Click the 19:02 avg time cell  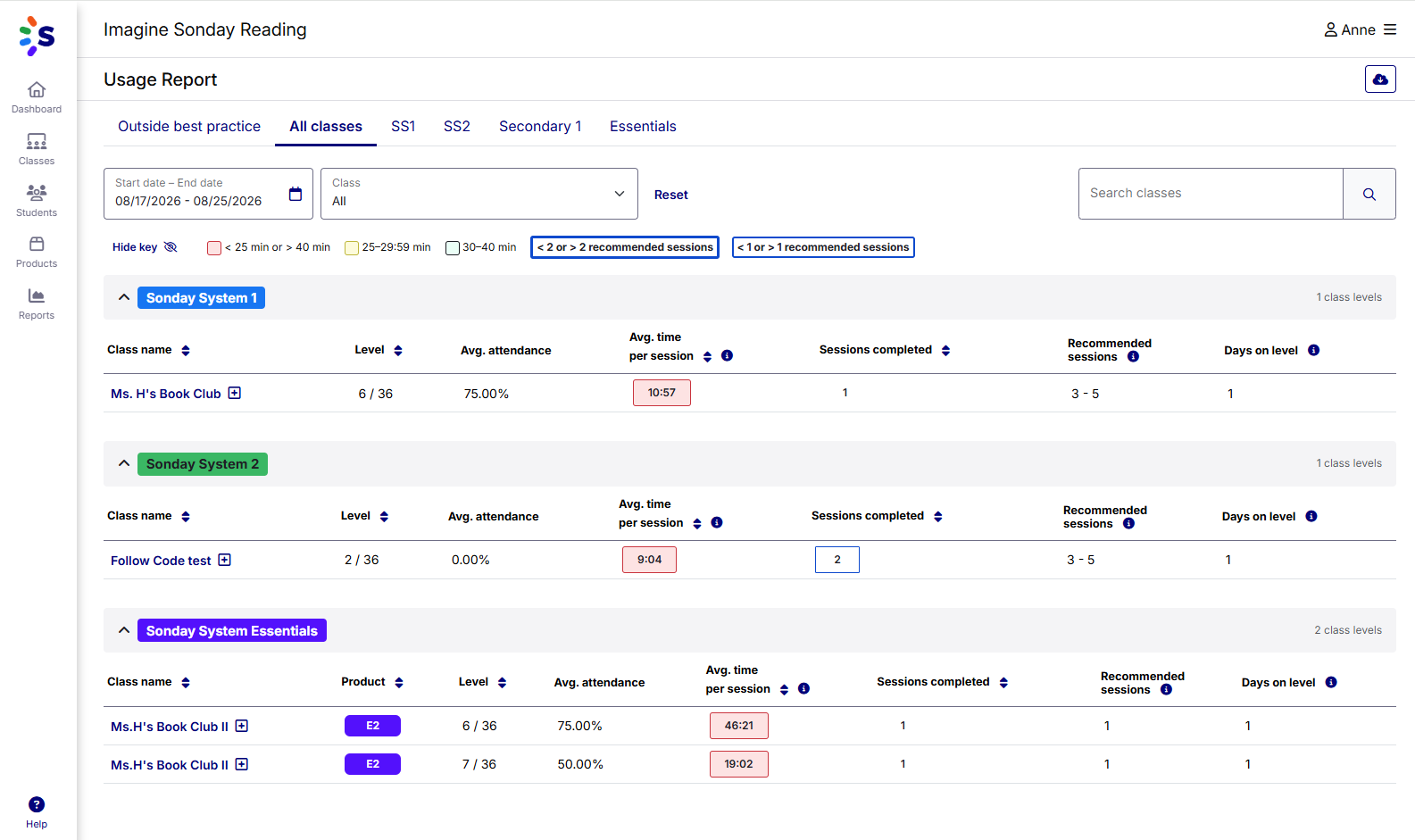pyautogui.click(x=739, y=764)
